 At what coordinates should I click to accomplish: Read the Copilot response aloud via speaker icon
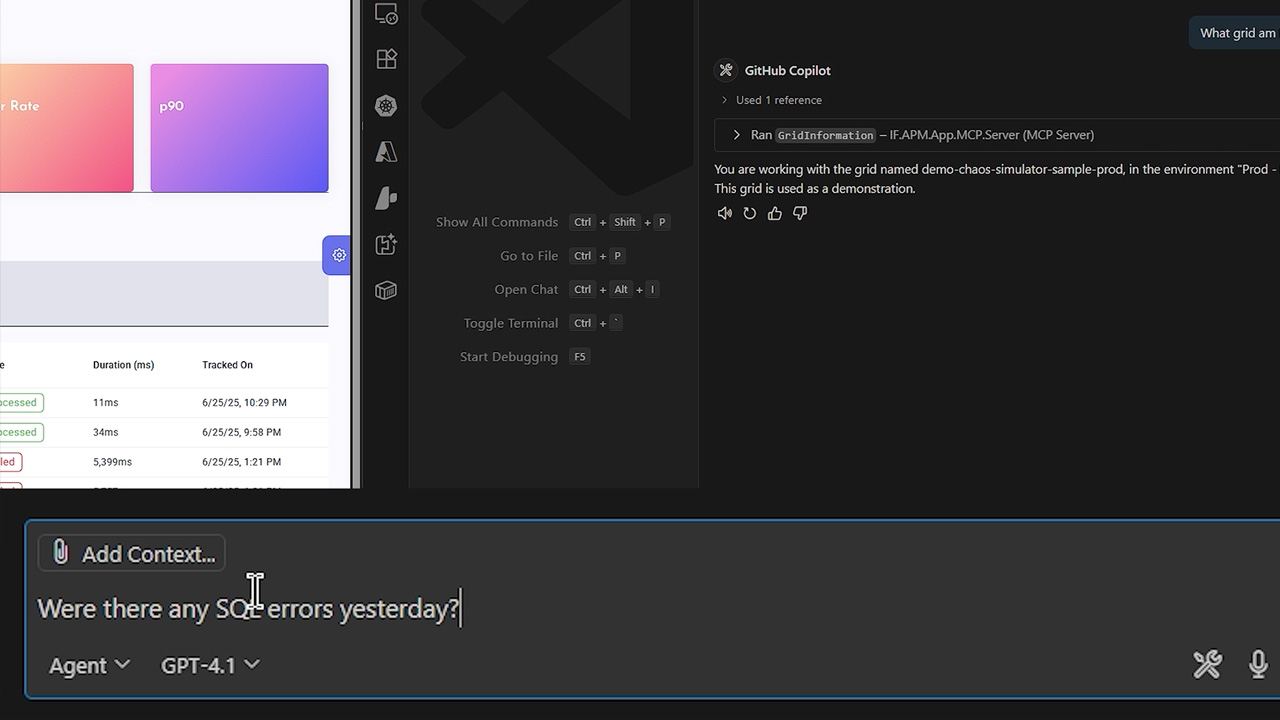click(724, 213)
